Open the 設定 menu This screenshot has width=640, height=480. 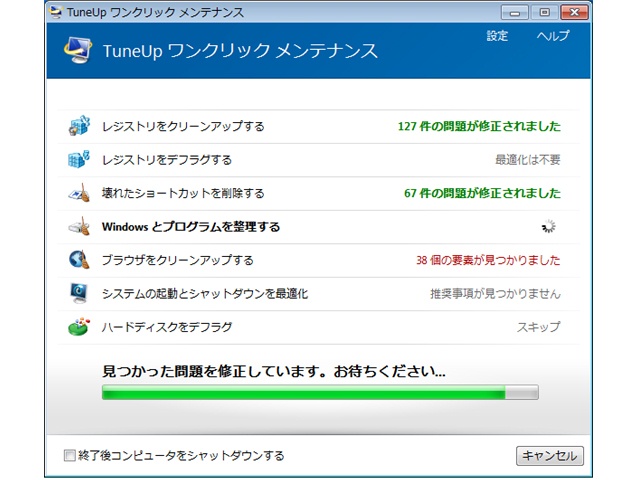(497, 36)
